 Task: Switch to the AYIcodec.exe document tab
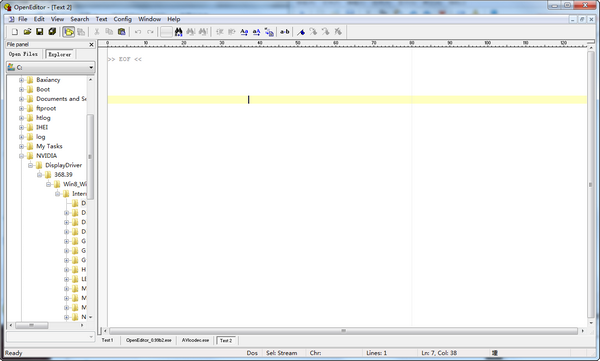click(196, 340)
